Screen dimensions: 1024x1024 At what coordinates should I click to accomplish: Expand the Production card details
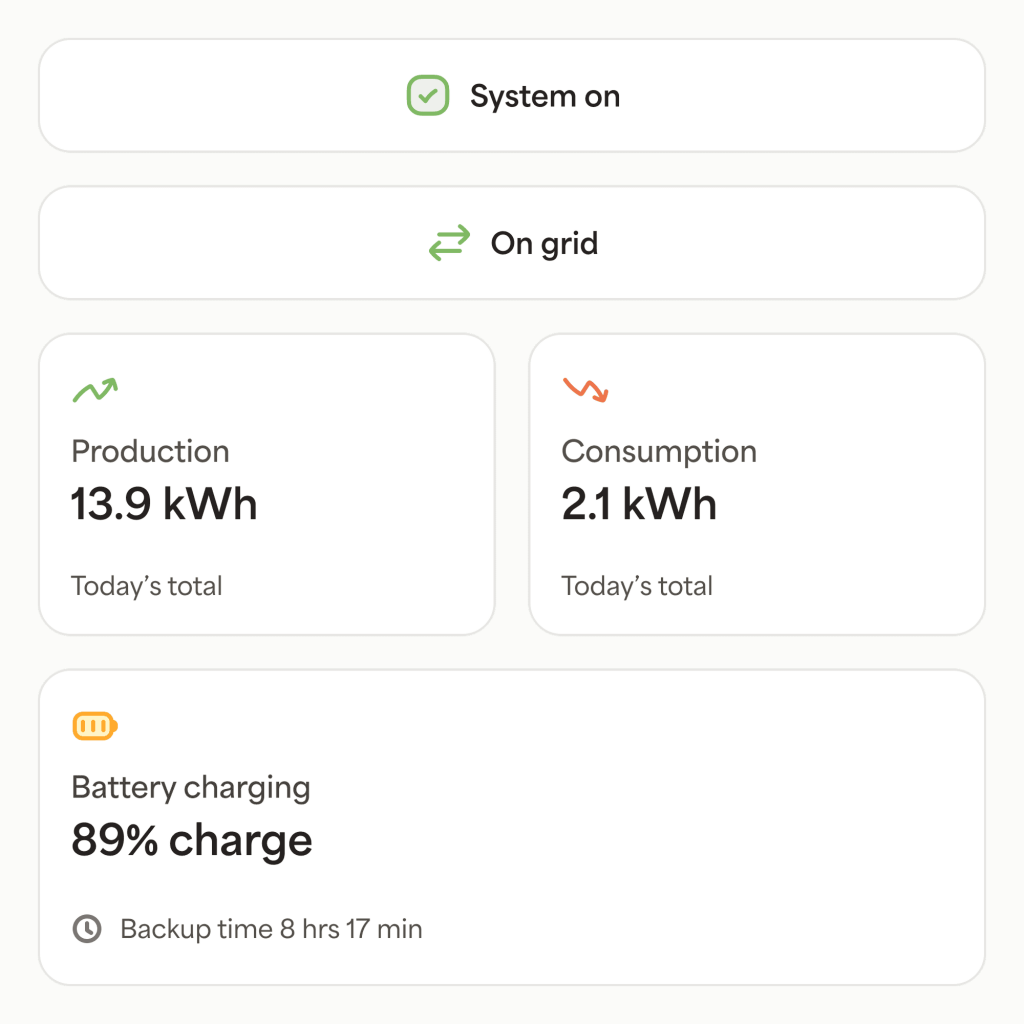coord(265,483)
